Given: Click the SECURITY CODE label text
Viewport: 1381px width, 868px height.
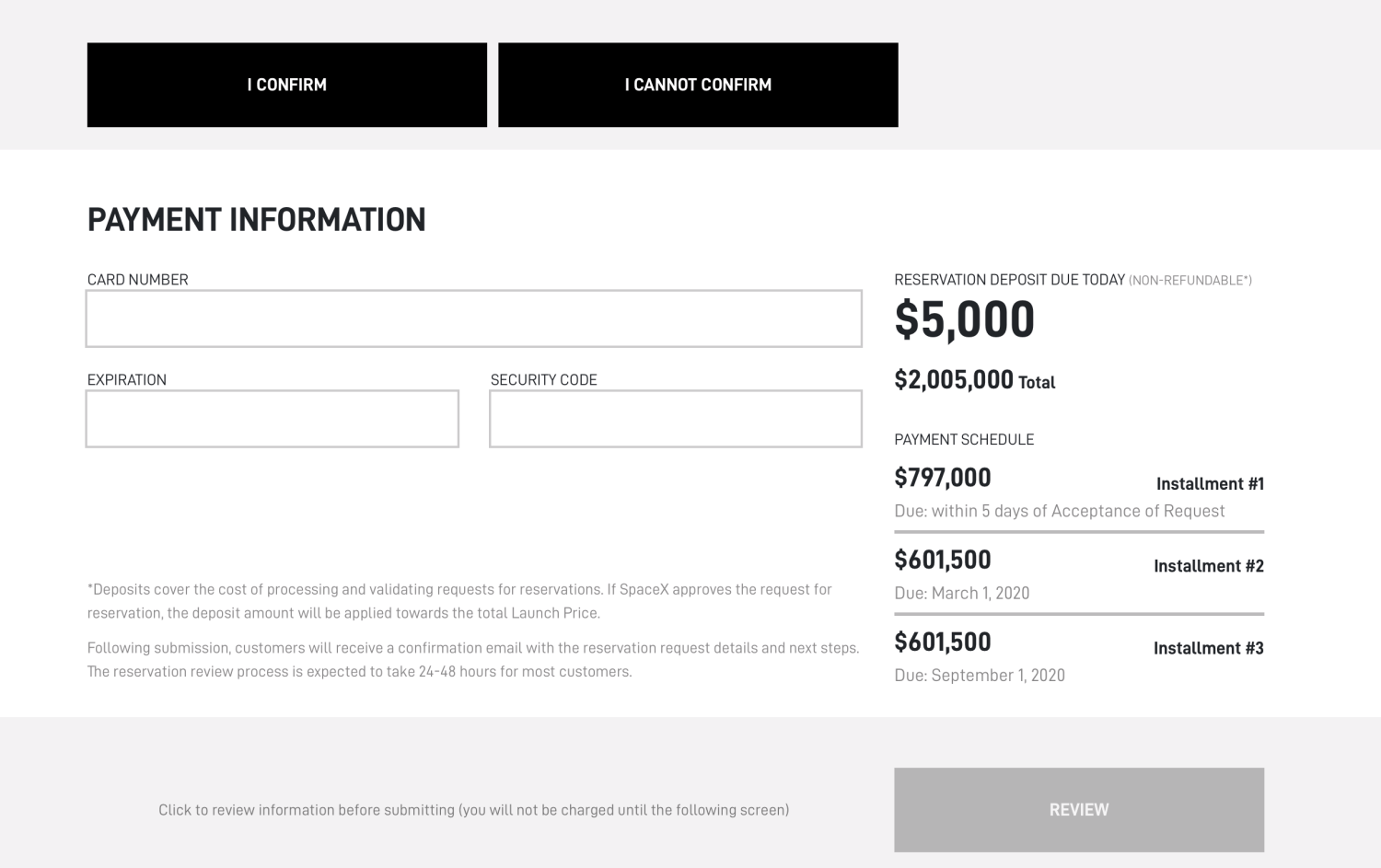Looking at the screenshot, I should click(543, 380).
